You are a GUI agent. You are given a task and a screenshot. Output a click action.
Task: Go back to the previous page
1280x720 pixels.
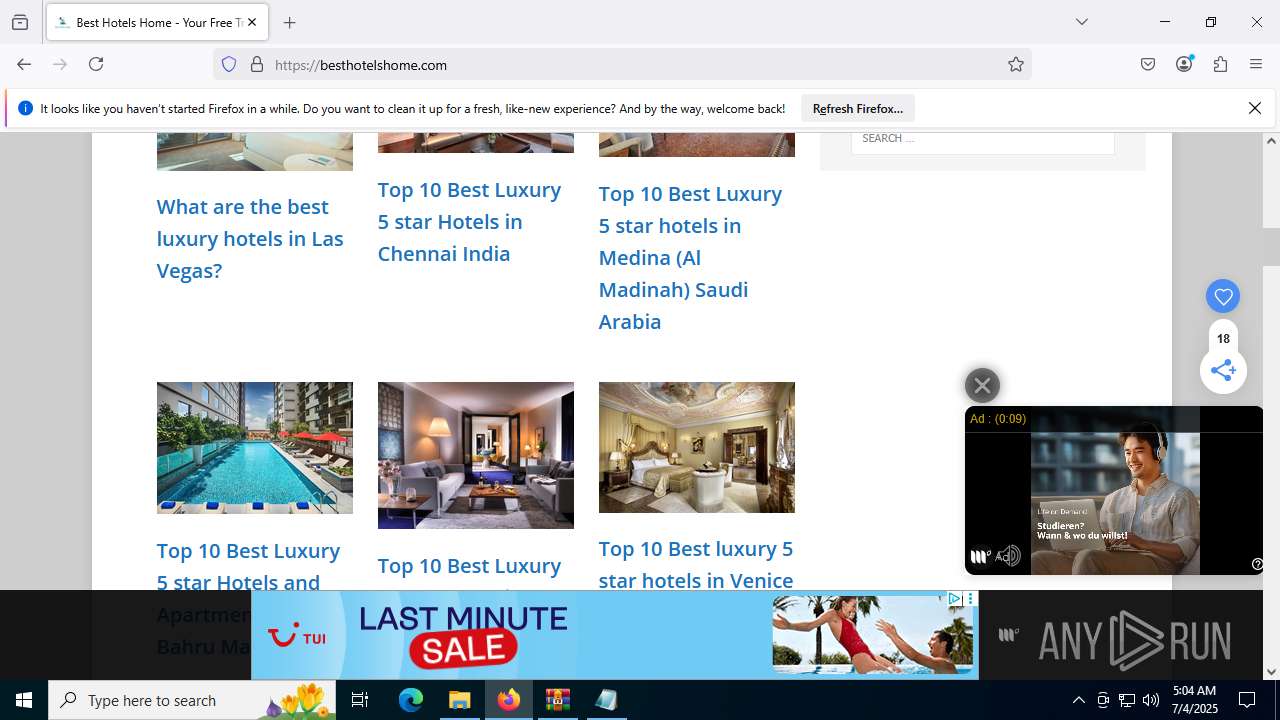pos(24,64)
